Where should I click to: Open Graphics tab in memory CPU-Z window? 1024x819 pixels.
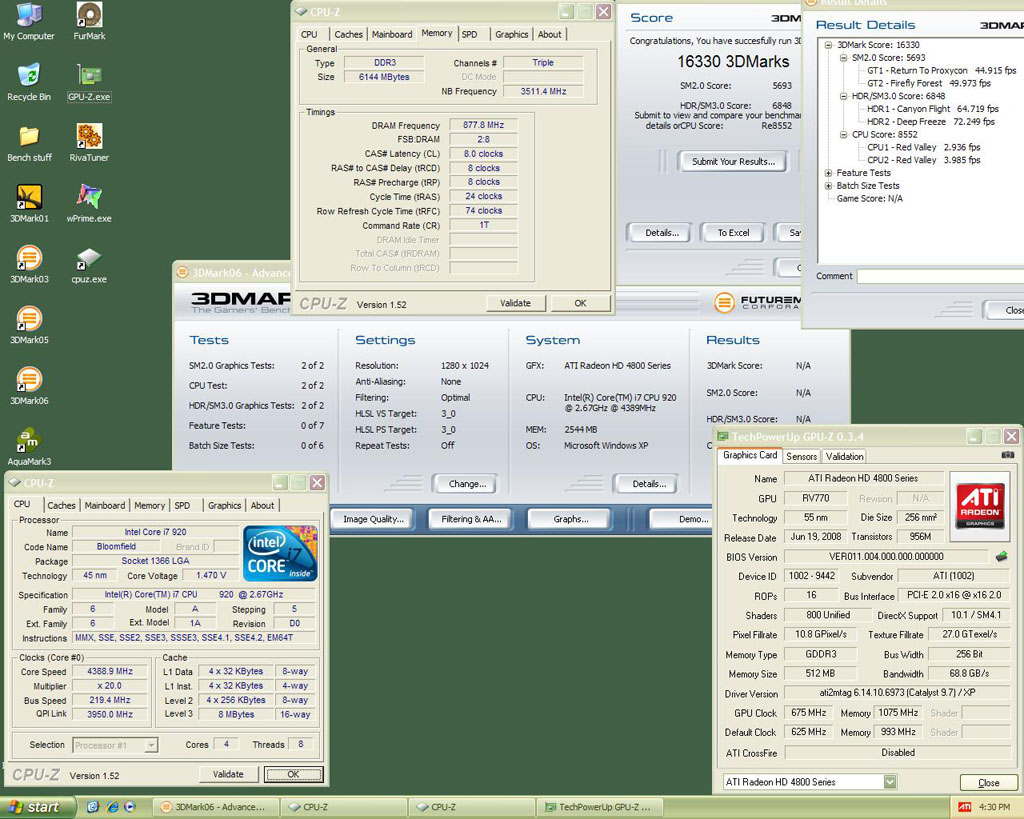coord(511,34)
